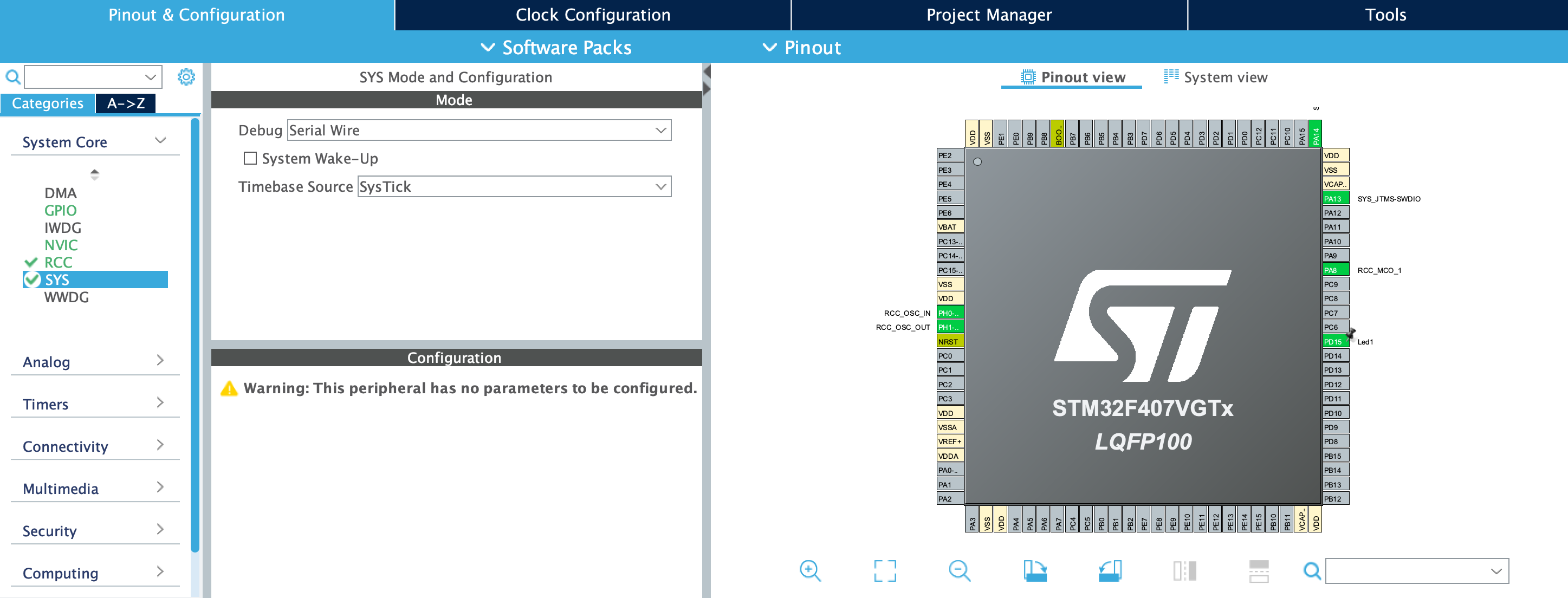This screenshot has width=1568, height=598.
Task: Click the VBAT pin
Action: pyautogui.click(x=950, y=227)
